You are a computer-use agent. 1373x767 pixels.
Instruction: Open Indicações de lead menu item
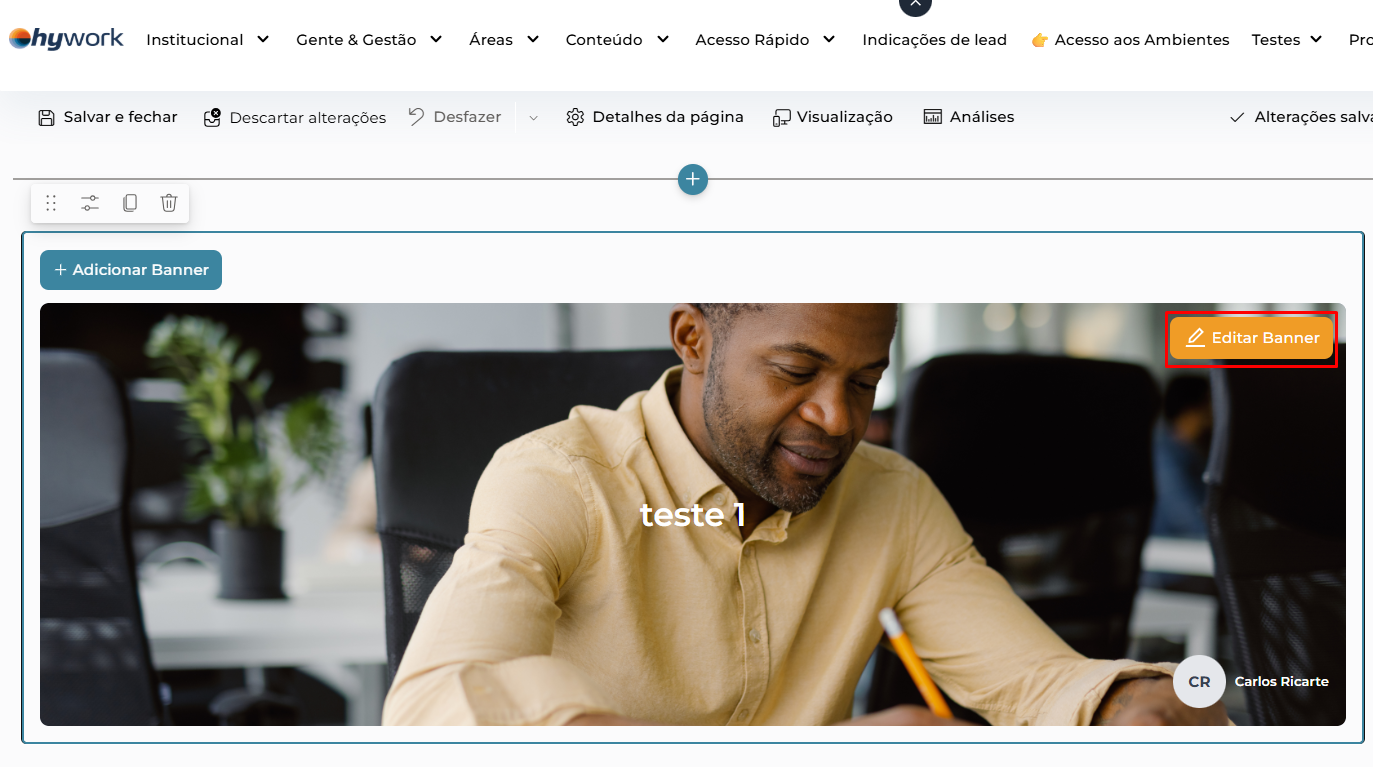tap(934, 40)
